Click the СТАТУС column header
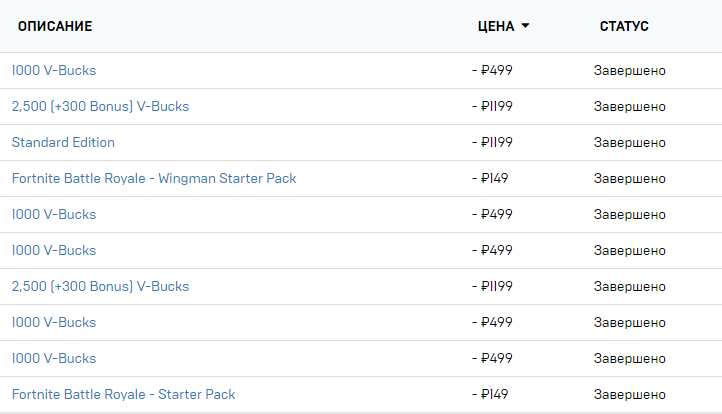Image resolution: width=722 pixels, height=414 pixels. 624,26
